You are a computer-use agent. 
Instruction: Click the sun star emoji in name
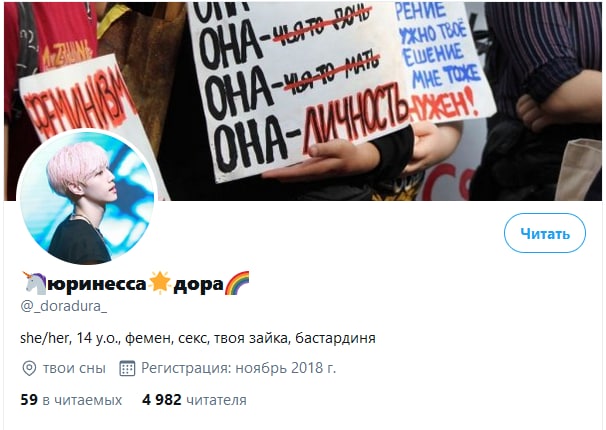click(160, 283)
